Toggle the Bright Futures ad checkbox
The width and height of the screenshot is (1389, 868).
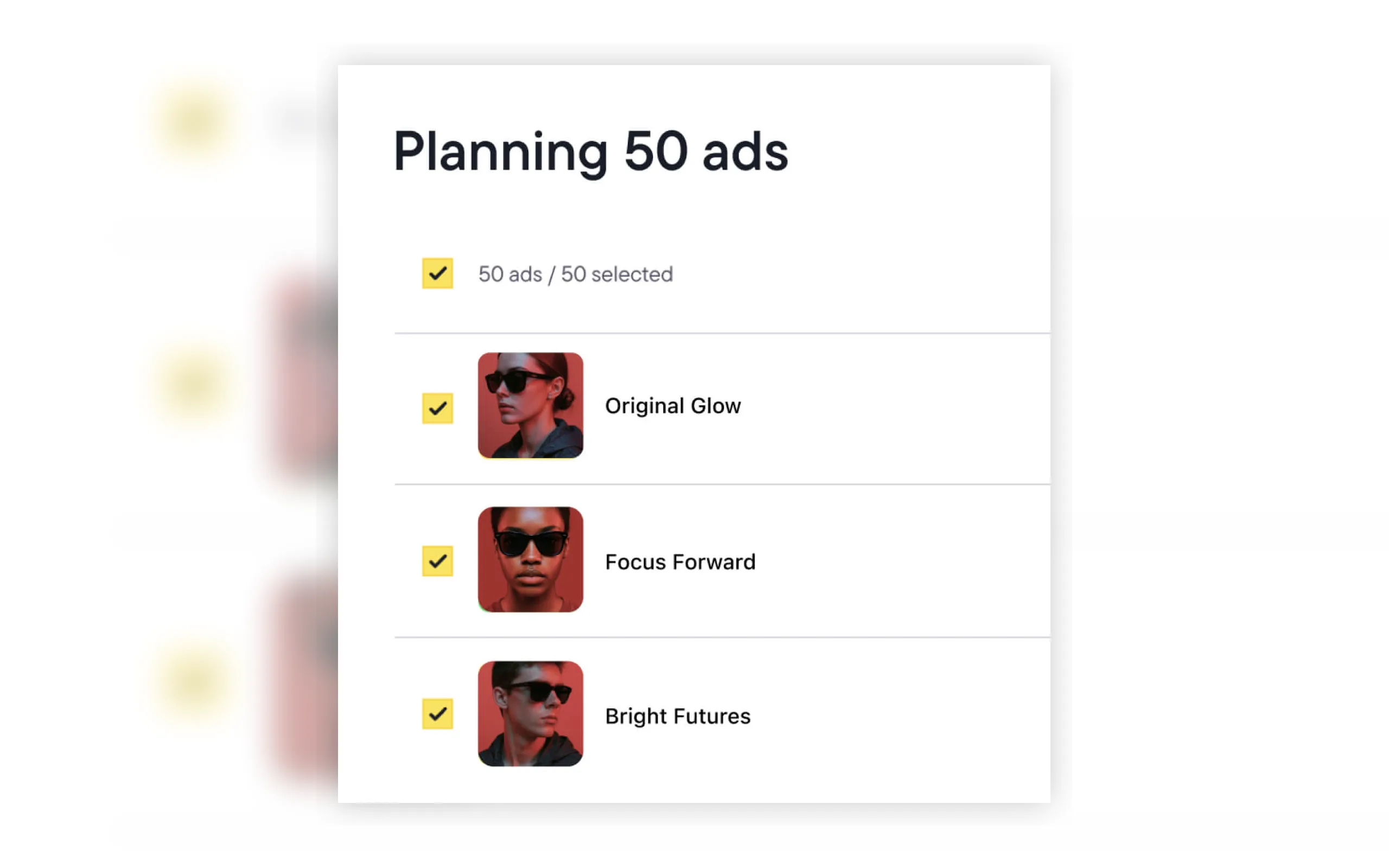point(437,713)
